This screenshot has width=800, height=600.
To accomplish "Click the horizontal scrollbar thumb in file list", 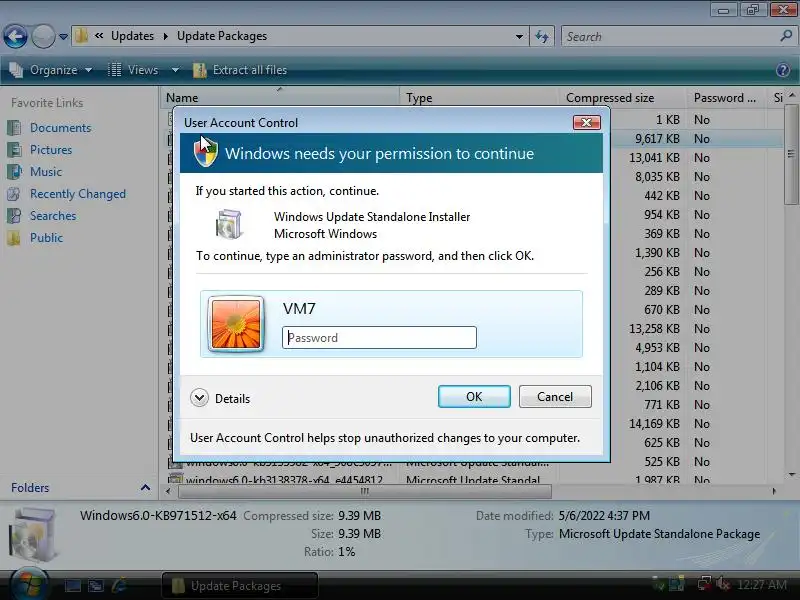I will 365,491.
